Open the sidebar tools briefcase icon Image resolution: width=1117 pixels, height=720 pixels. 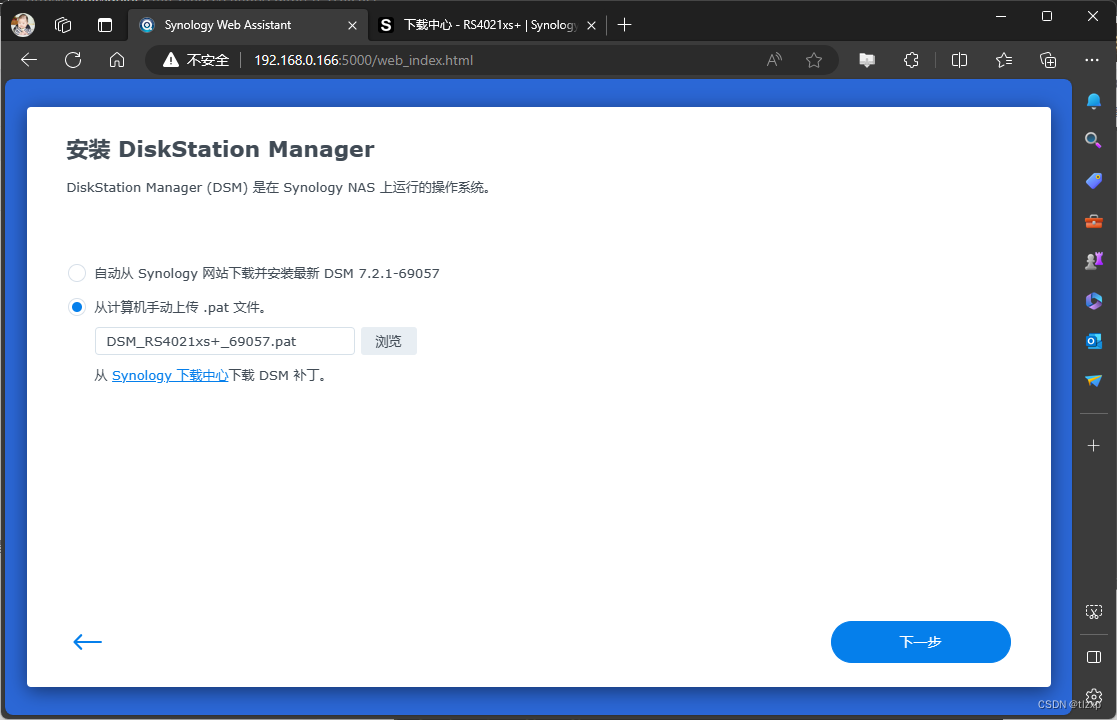[x=1093, y=221]
